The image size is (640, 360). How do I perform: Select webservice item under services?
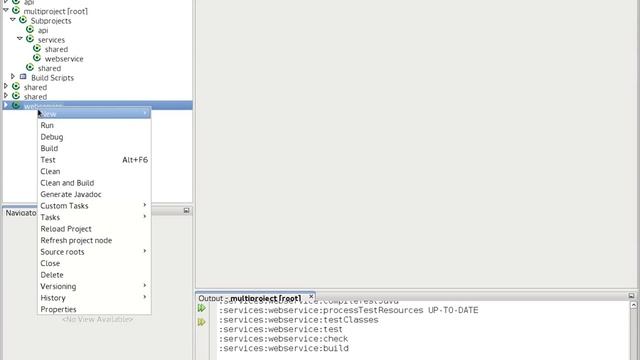64,59
